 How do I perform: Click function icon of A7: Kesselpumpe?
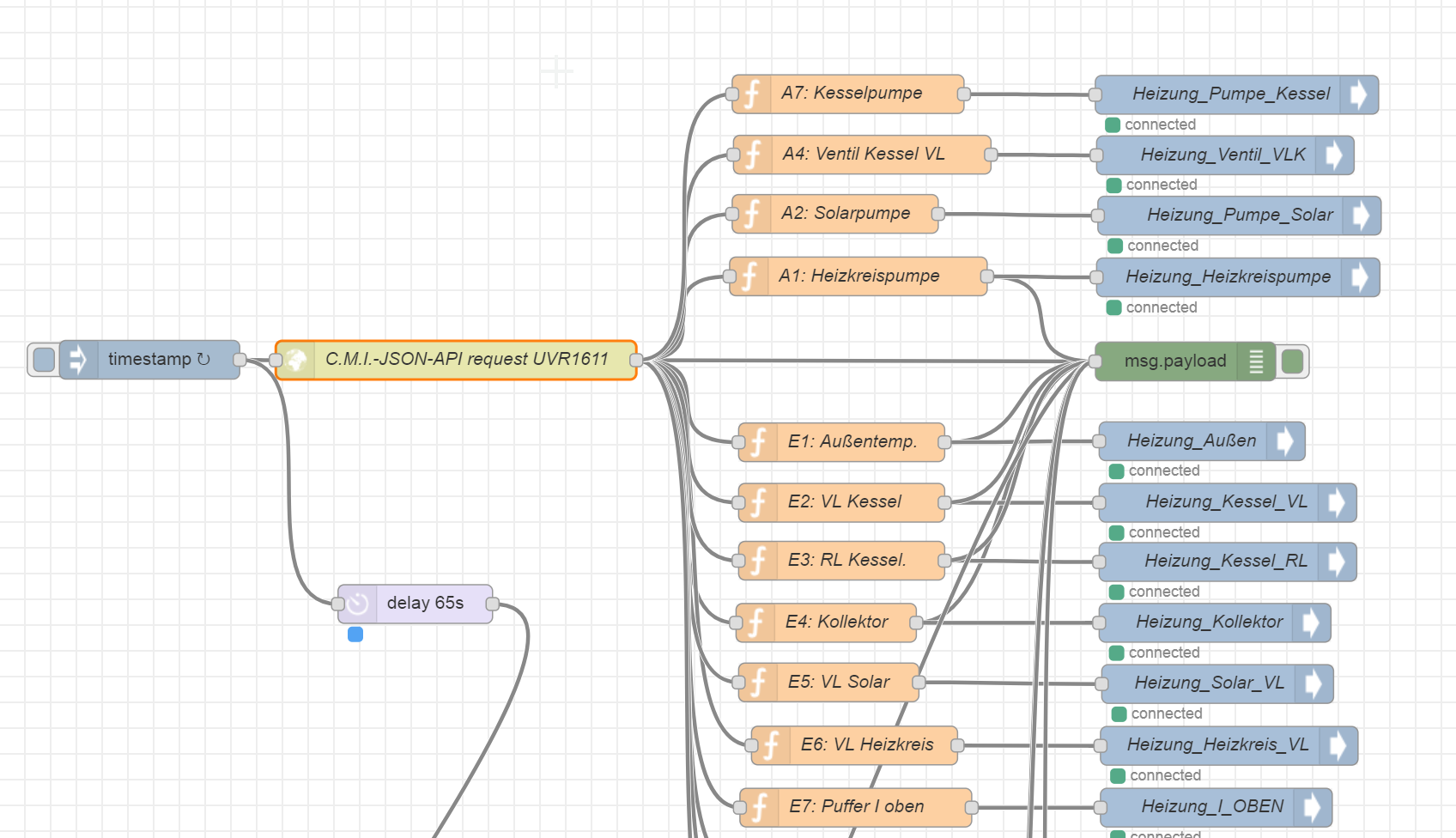click(x=752, y=94)
